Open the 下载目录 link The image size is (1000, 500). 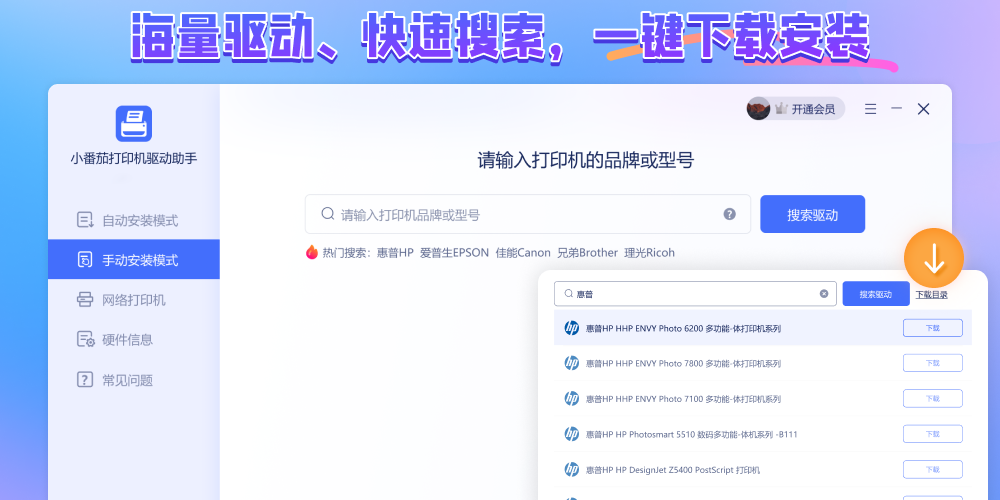click(932, 295)
